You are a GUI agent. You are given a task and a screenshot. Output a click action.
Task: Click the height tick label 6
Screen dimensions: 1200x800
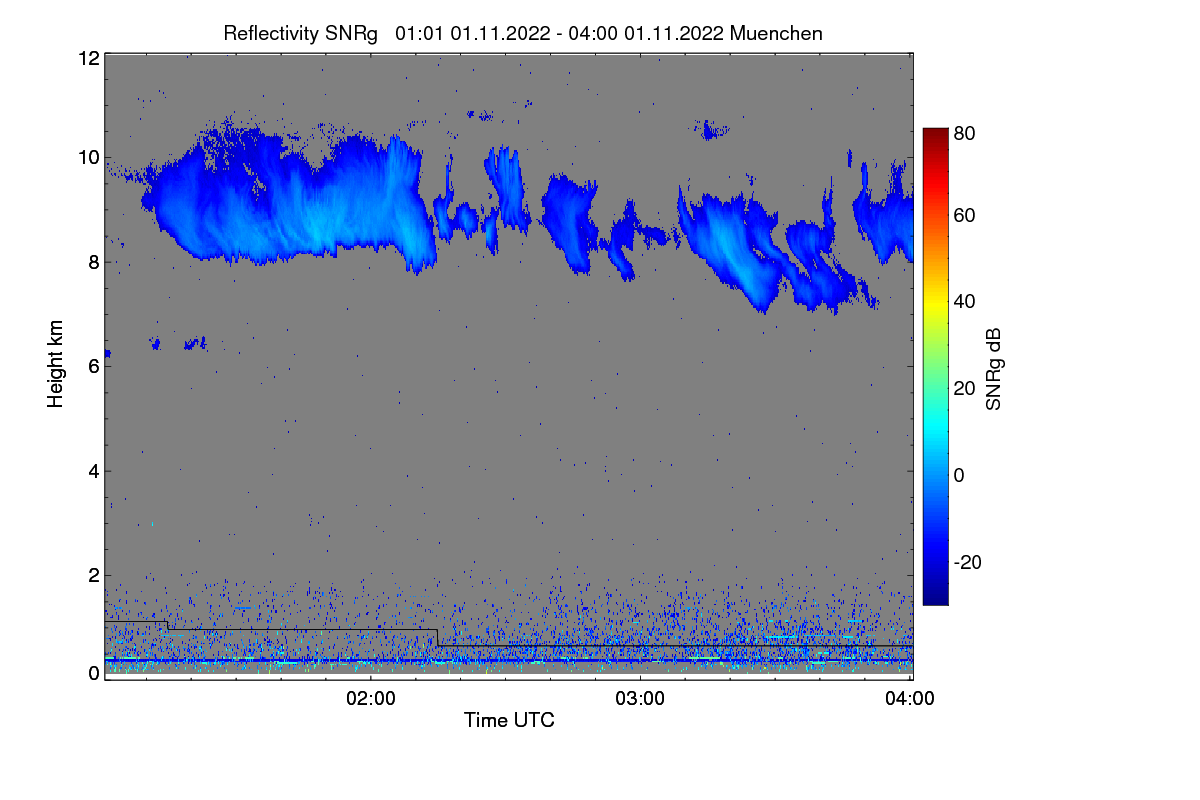coord(92,366)
